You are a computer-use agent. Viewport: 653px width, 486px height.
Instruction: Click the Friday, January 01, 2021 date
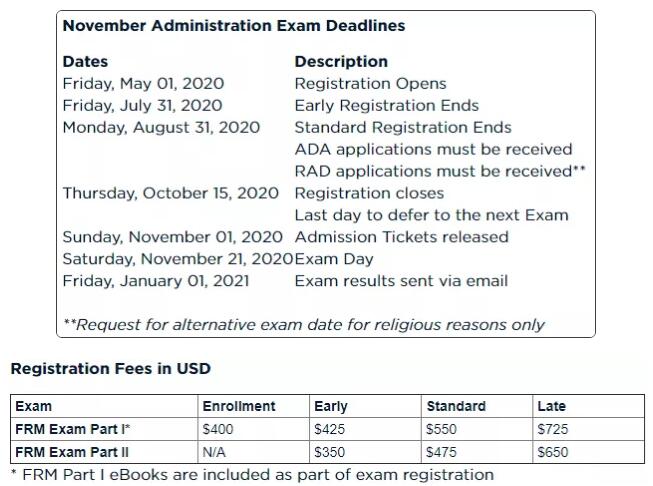(x=155, y=281)
